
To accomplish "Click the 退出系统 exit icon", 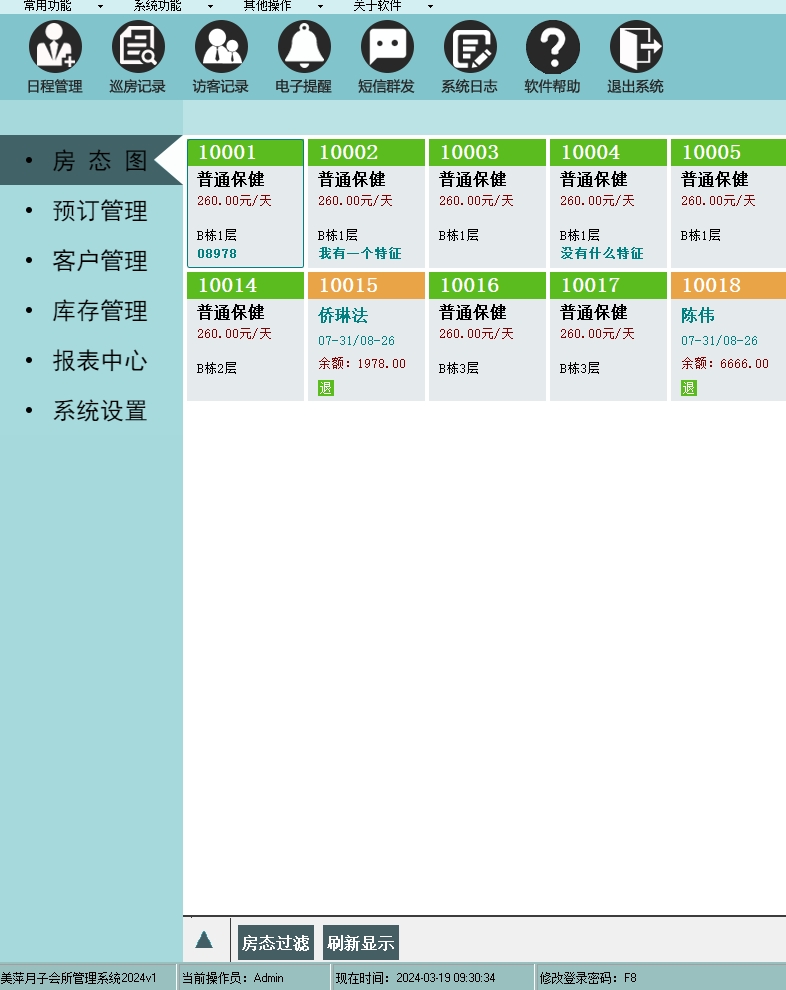I will [x=635, y=47].
